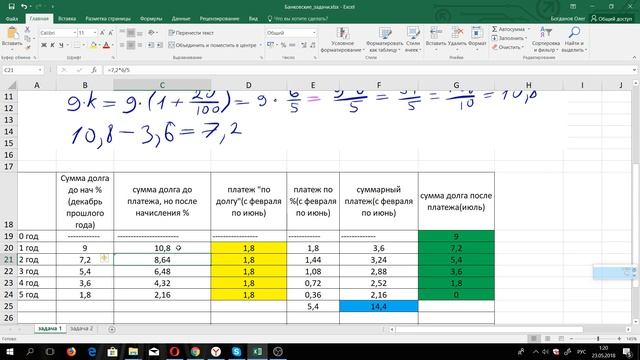Viewport: 640px width, 360px height.
Task: Add a new sheet with plus icon
Action: tap(112, 329)
